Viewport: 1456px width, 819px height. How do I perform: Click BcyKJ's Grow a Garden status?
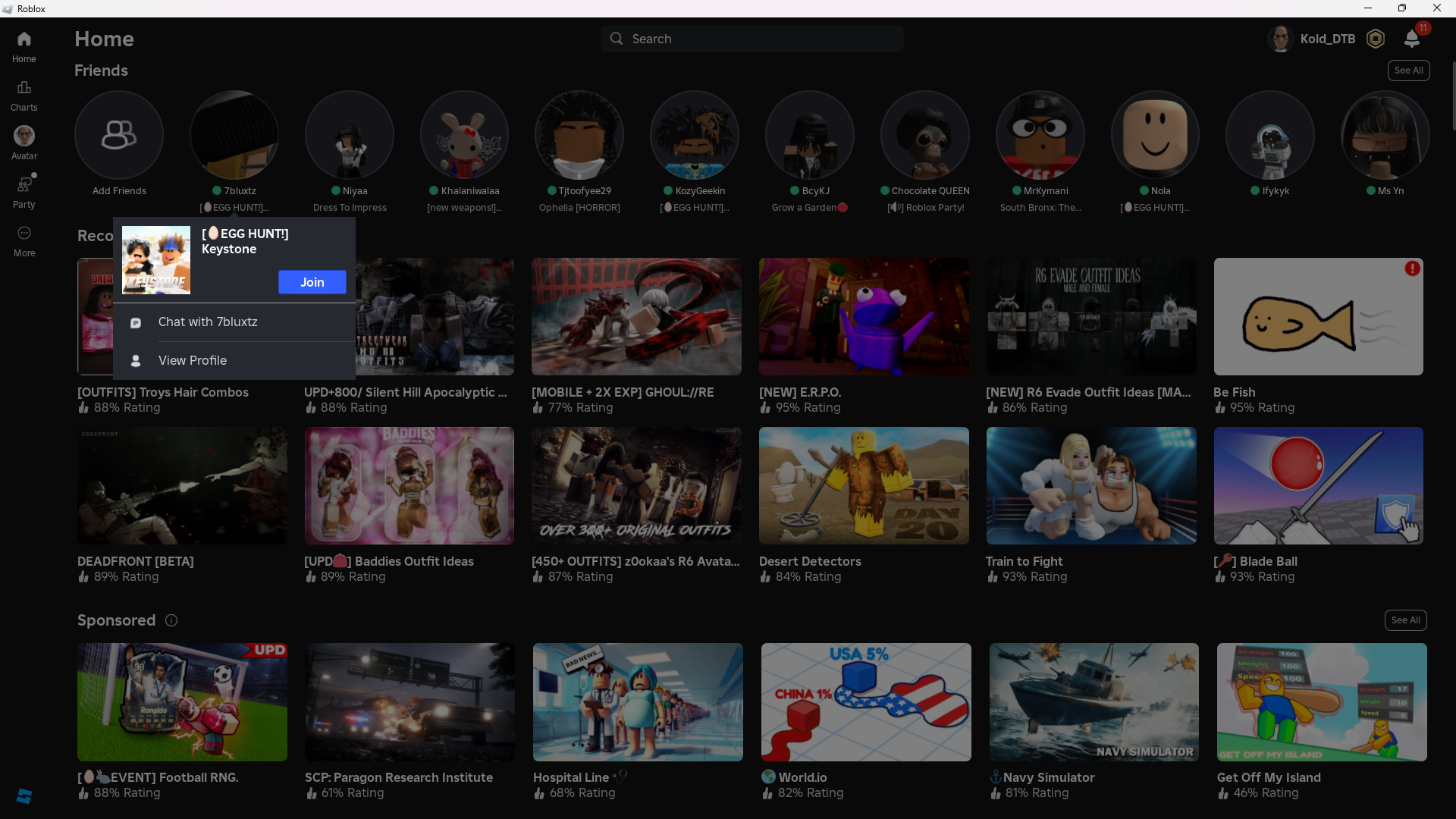click(810, 208)
